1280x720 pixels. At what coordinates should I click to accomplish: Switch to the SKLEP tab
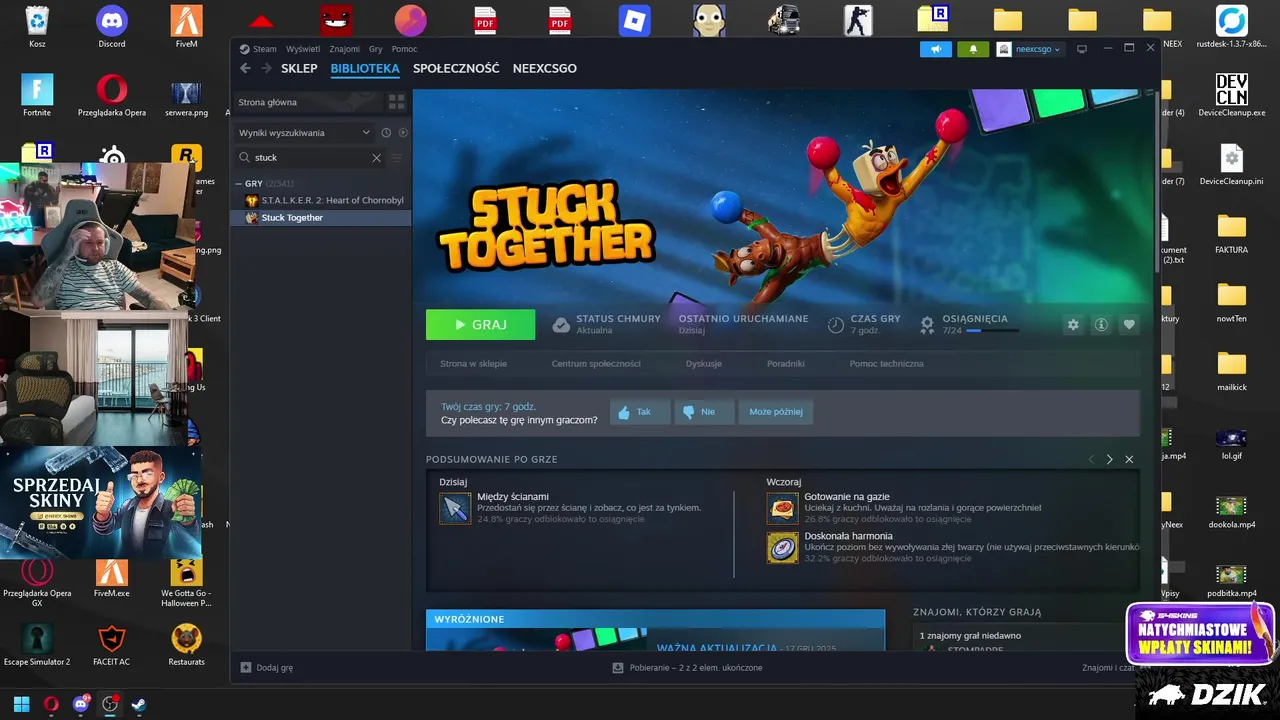[299, 68]
